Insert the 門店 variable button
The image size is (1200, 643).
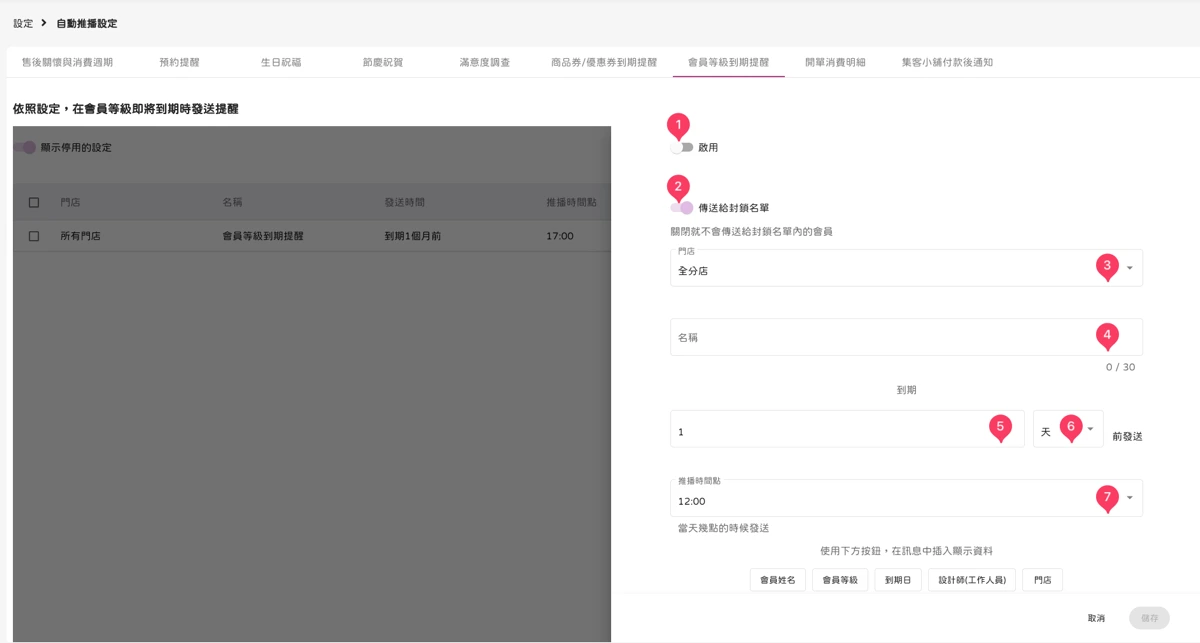(x=1042, y=579)
